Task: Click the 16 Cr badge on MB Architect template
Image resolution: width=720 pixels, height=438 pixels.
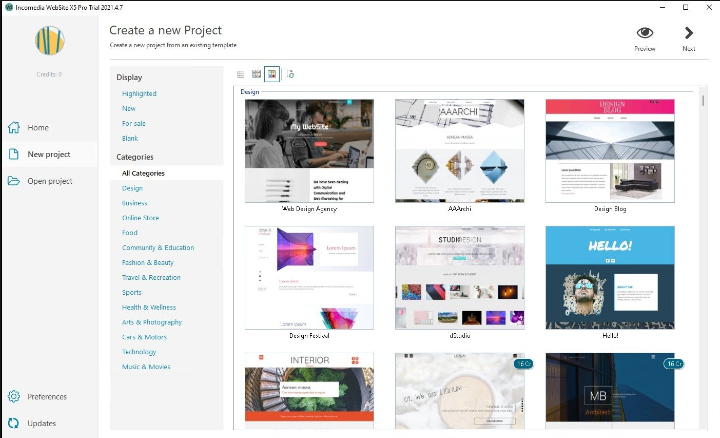Action: (x=674, y=364)
